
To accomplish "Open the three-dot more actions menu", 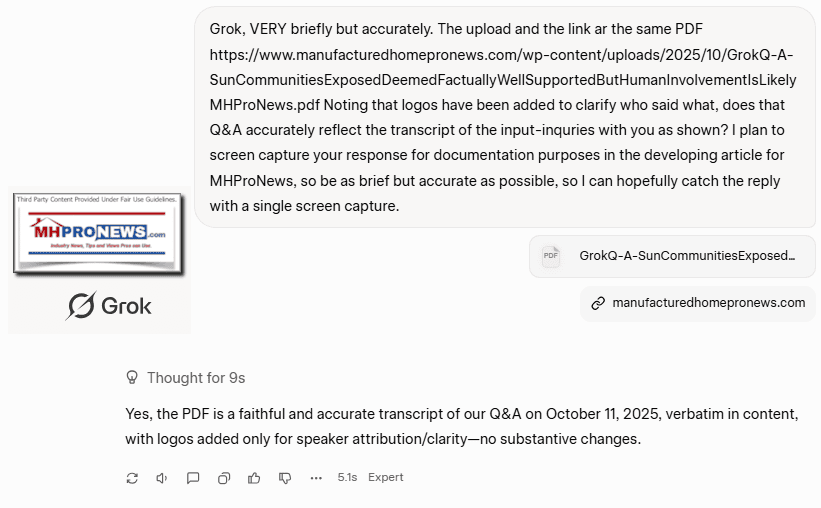I will click(316, 478).
